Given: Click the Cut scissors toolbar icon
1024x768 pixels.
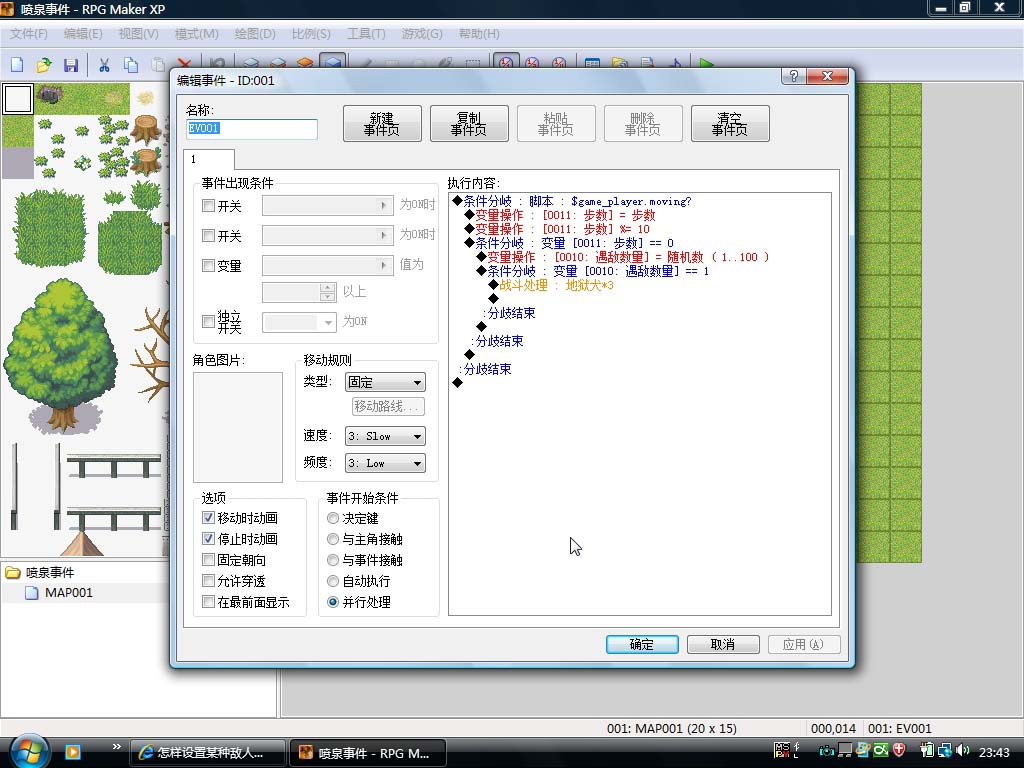Looking at the screenshot, I should pyautogui.click(x=104, y=64).
